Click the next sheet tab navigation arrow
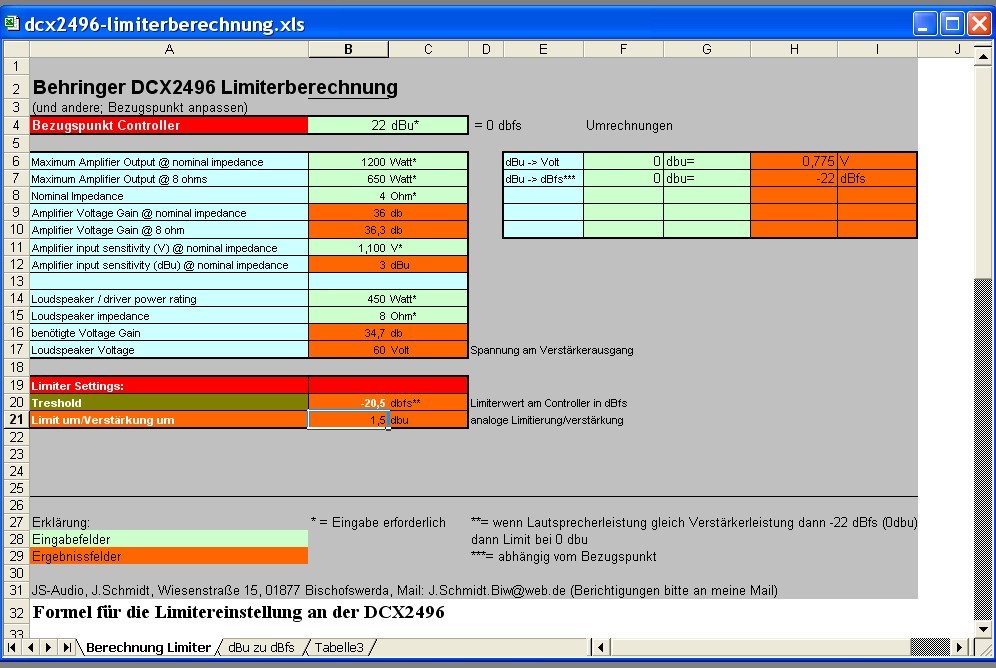Image resolution: width=996 pixels, height=668 pixels. pos(48,648)
